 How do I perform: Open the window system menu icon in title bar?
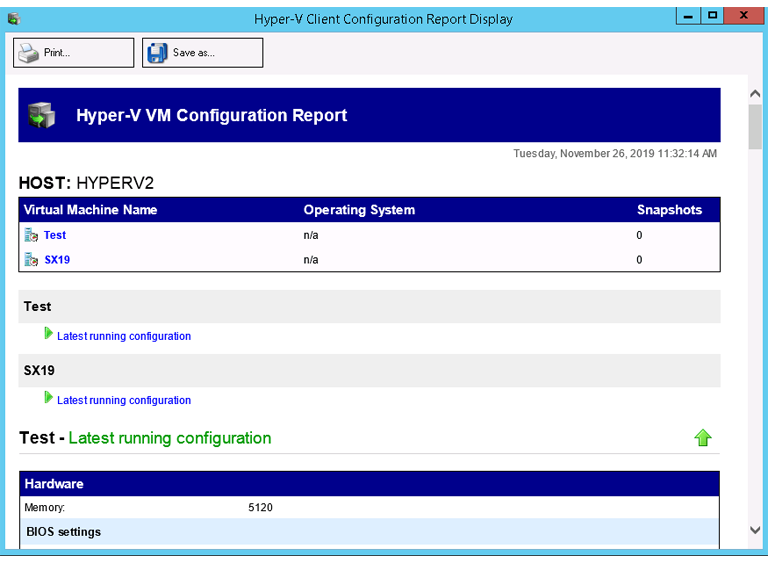(x=13, y=18)
